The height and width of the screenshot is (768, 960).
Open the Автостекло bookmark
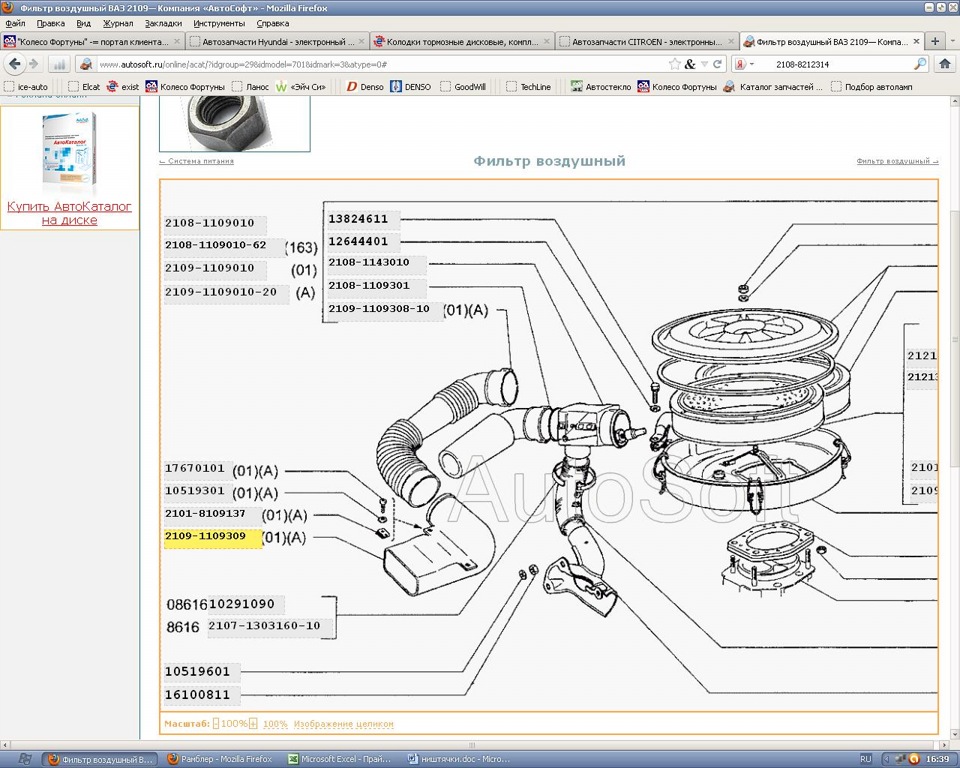coord(601,87)
